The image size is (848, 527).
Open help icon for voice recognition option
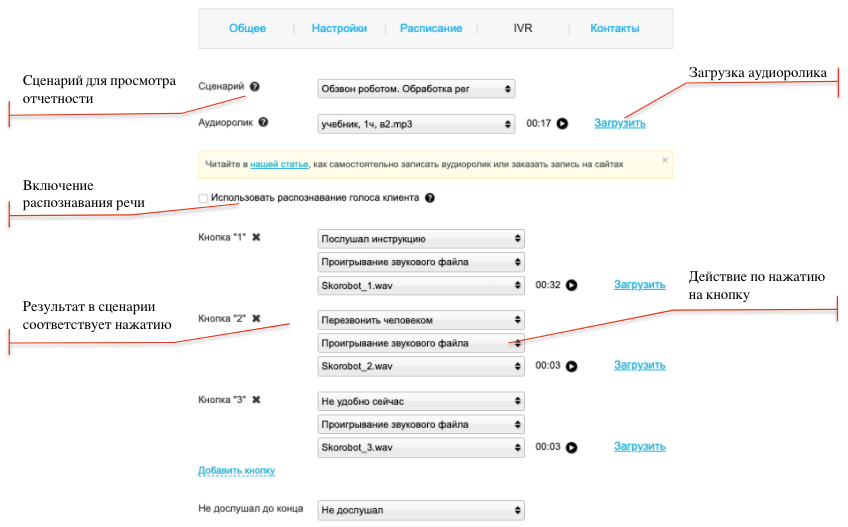click(x=430, y=198)
